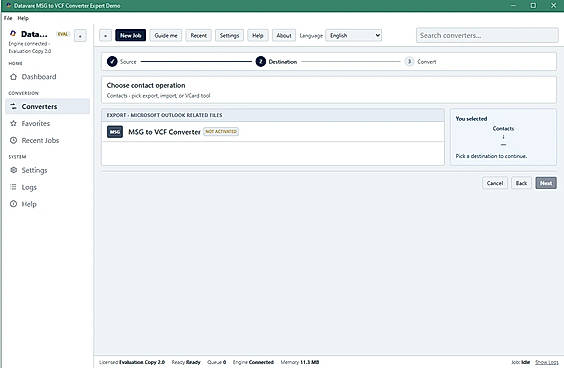Click the About button
Image resolution: width=564 pixels, height=368 pixels.
point(284,35)
